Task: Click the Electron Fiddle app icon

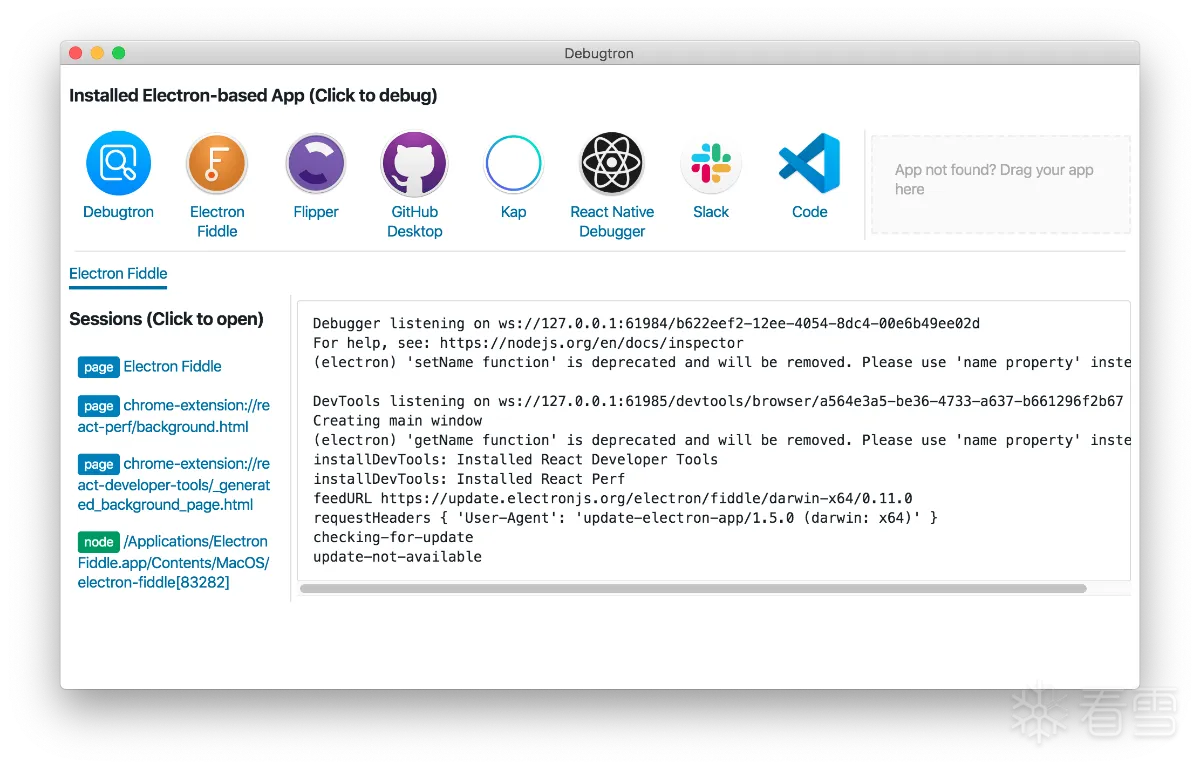Action: pyautogui.click(x=217, y=163)
